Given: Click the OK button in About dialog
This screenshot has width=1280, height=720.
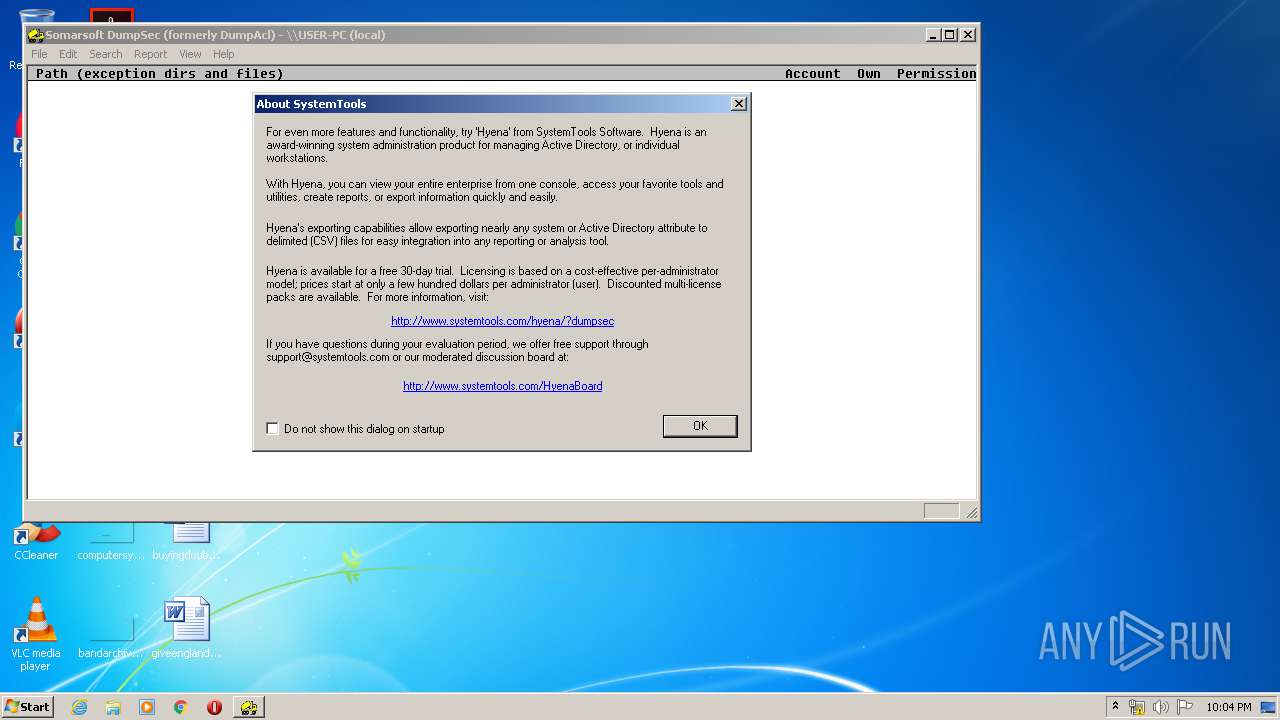Looking at the screenshot, I should pos(700,426).
